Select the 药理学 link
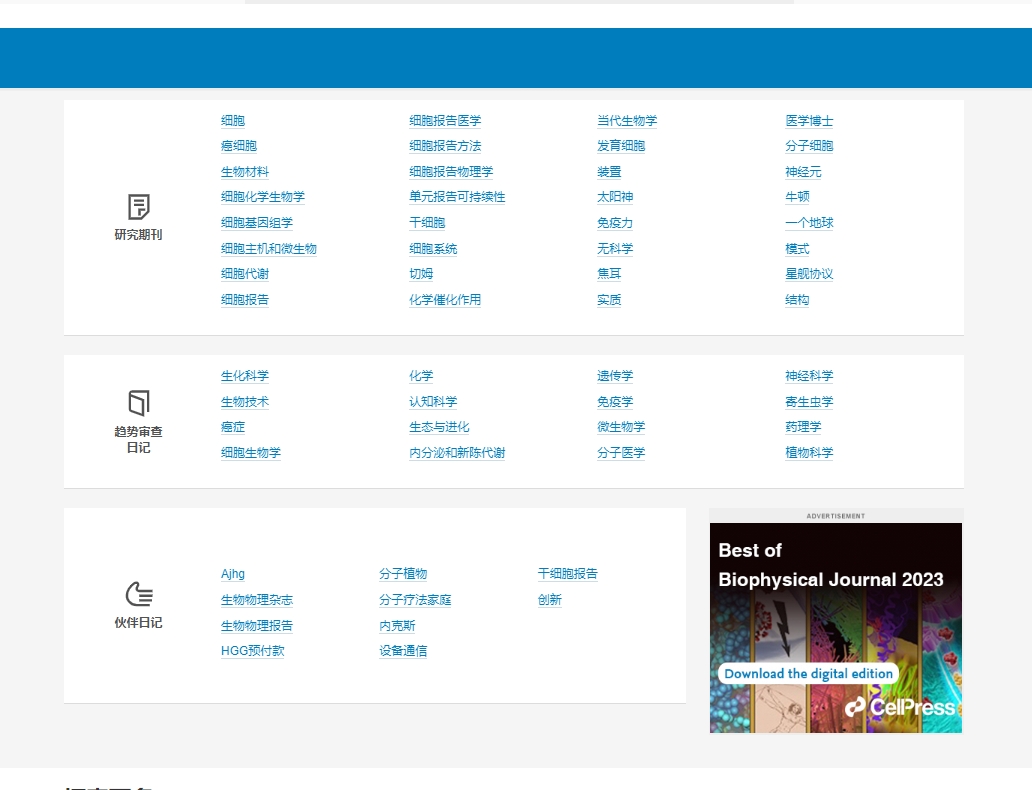 [803, 427]
